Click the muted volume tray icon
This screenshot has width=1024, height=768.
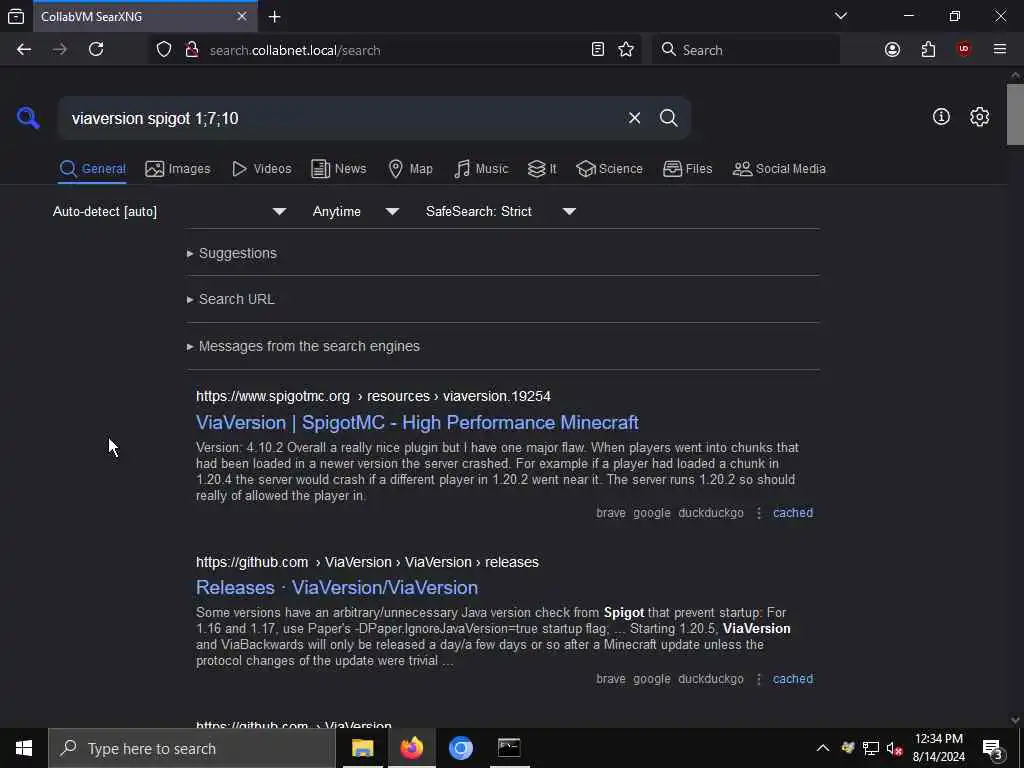click(895, 748)
